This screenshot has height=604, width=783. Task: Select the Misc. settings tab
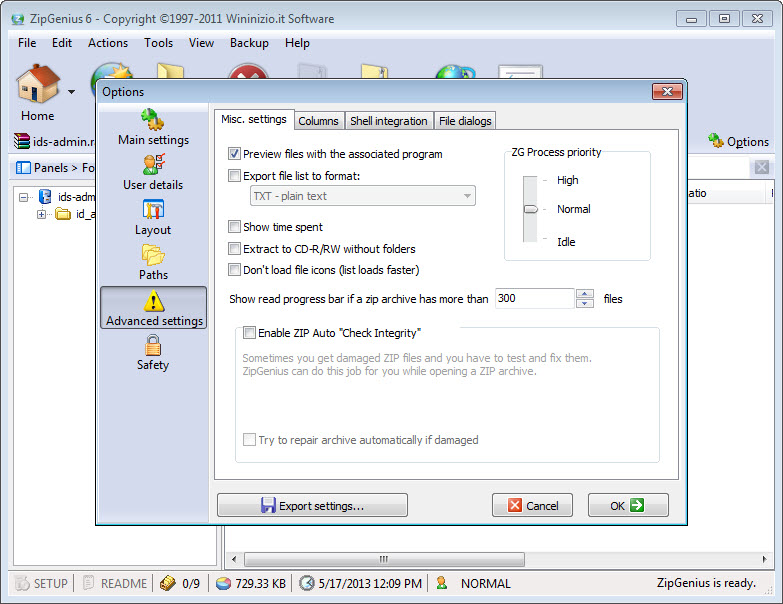254,119
